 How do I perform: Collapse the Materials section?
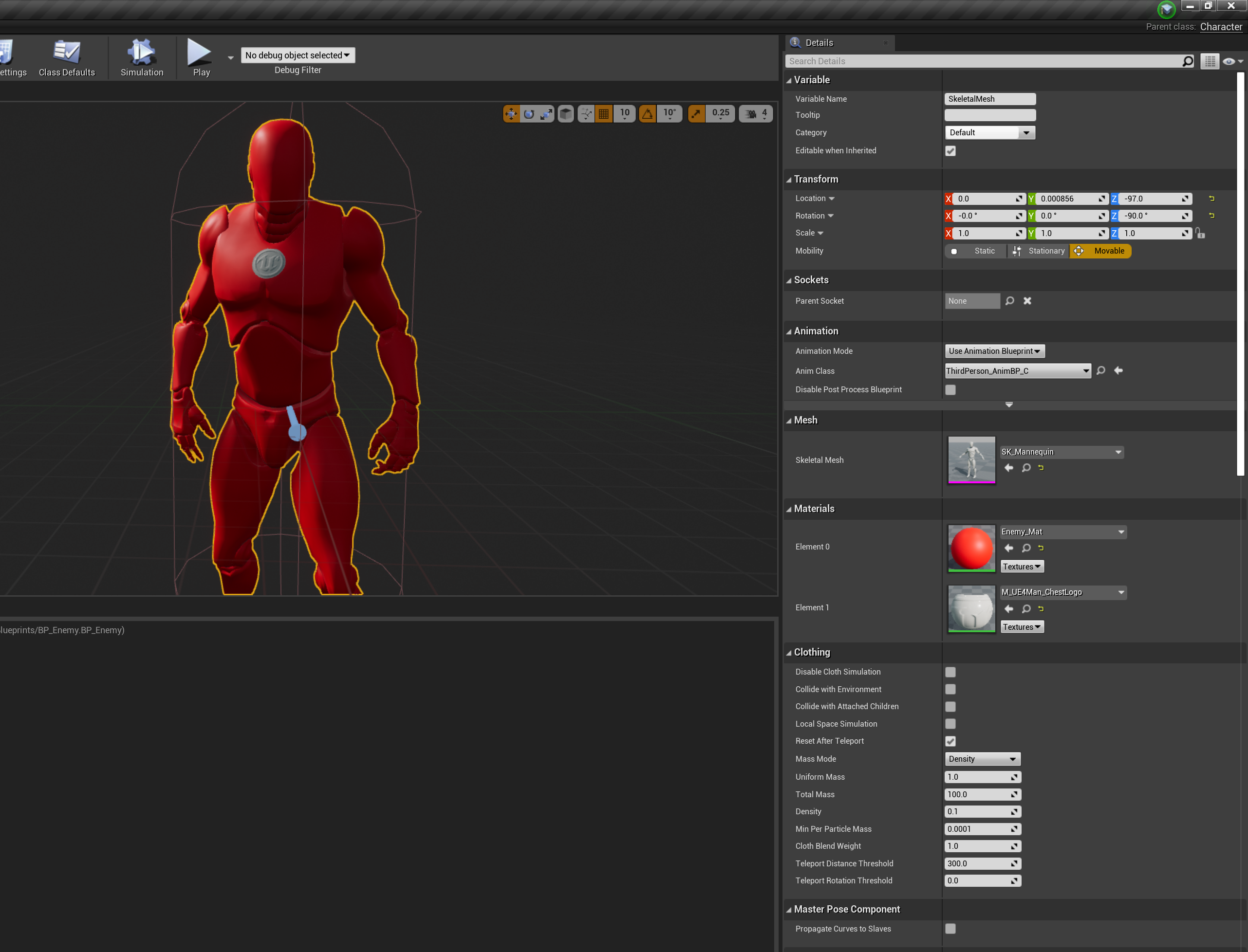(x=788, y=508)
